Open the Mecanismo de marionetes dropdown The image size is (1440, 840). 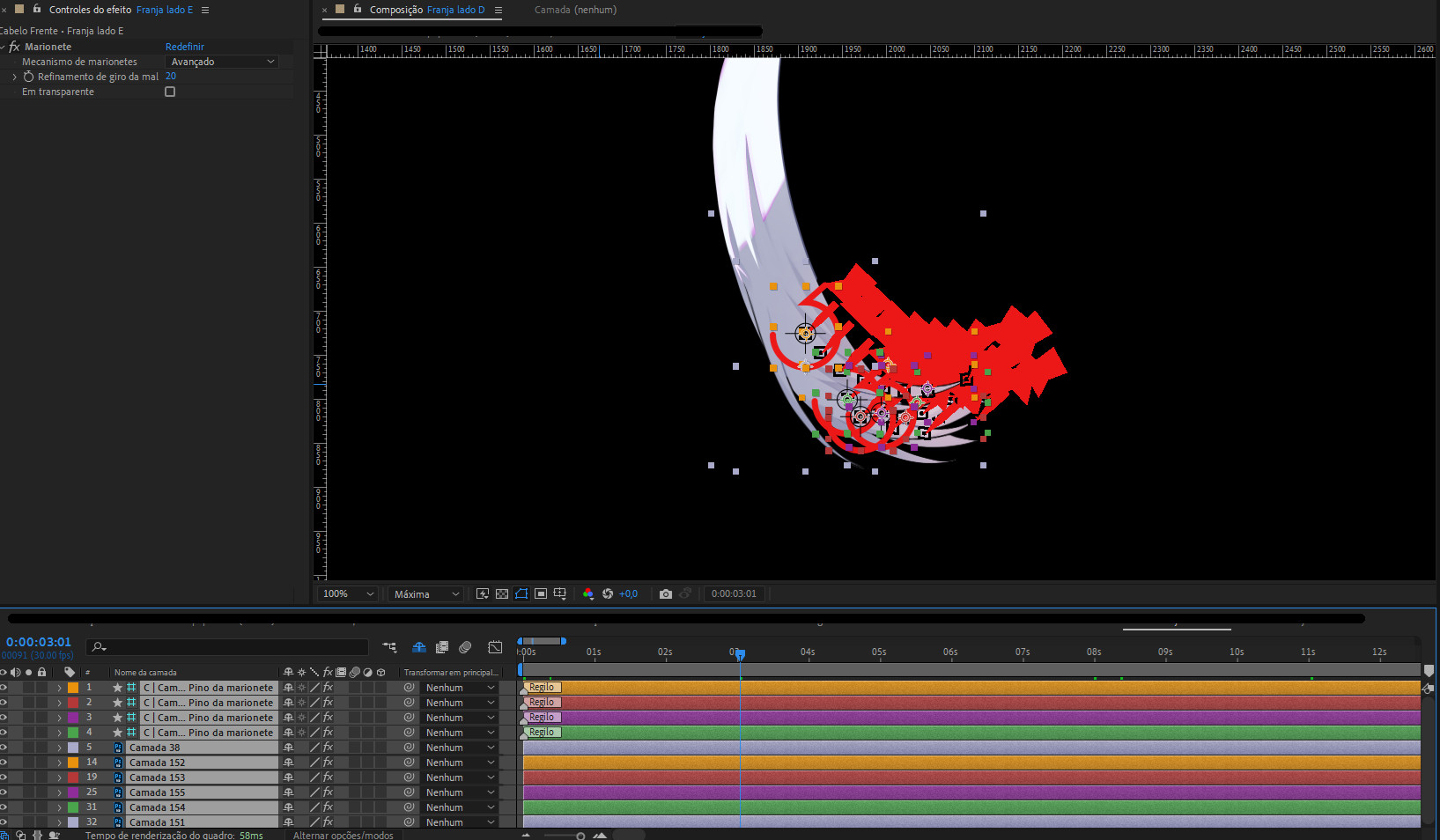click(222, 62)
